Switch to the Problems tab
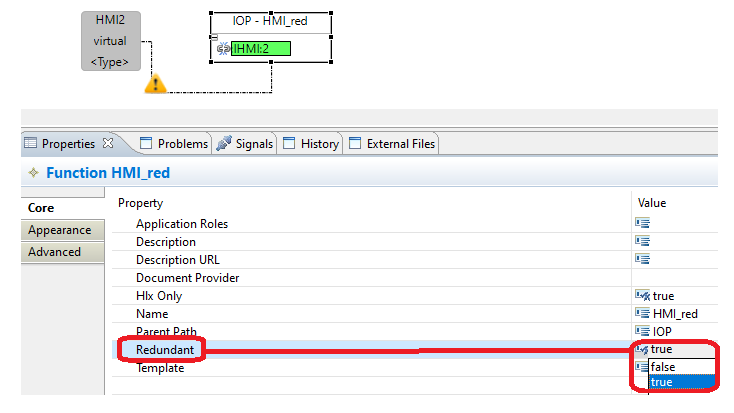 pos(173,144)
